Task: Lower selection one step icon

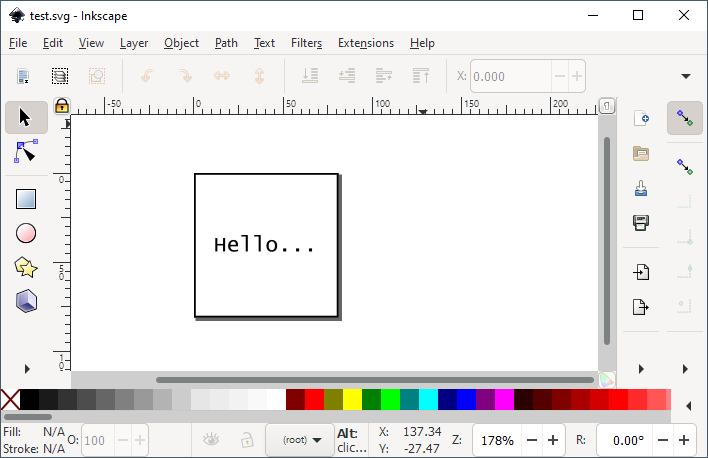Action: 347,76
